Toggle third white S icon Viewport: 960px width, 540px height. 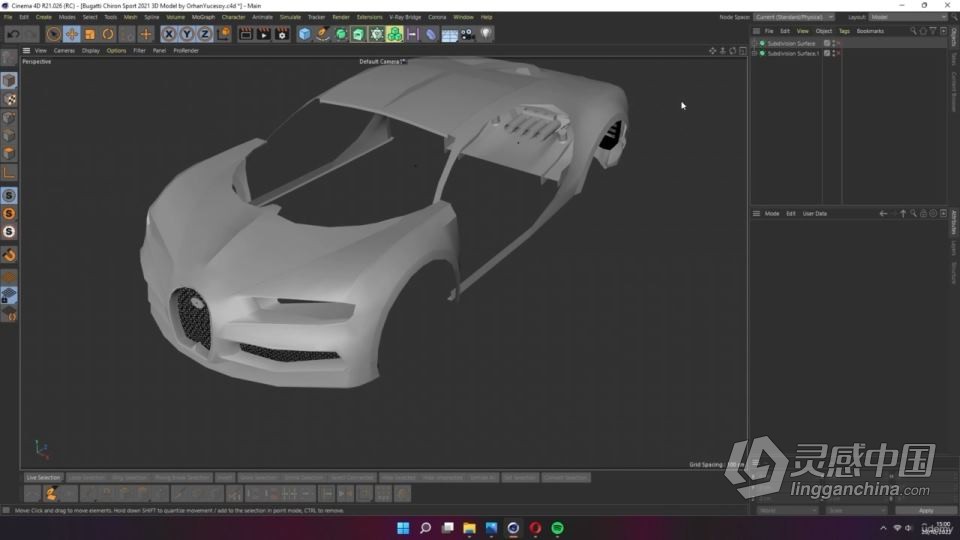click(x=9, y=231)
